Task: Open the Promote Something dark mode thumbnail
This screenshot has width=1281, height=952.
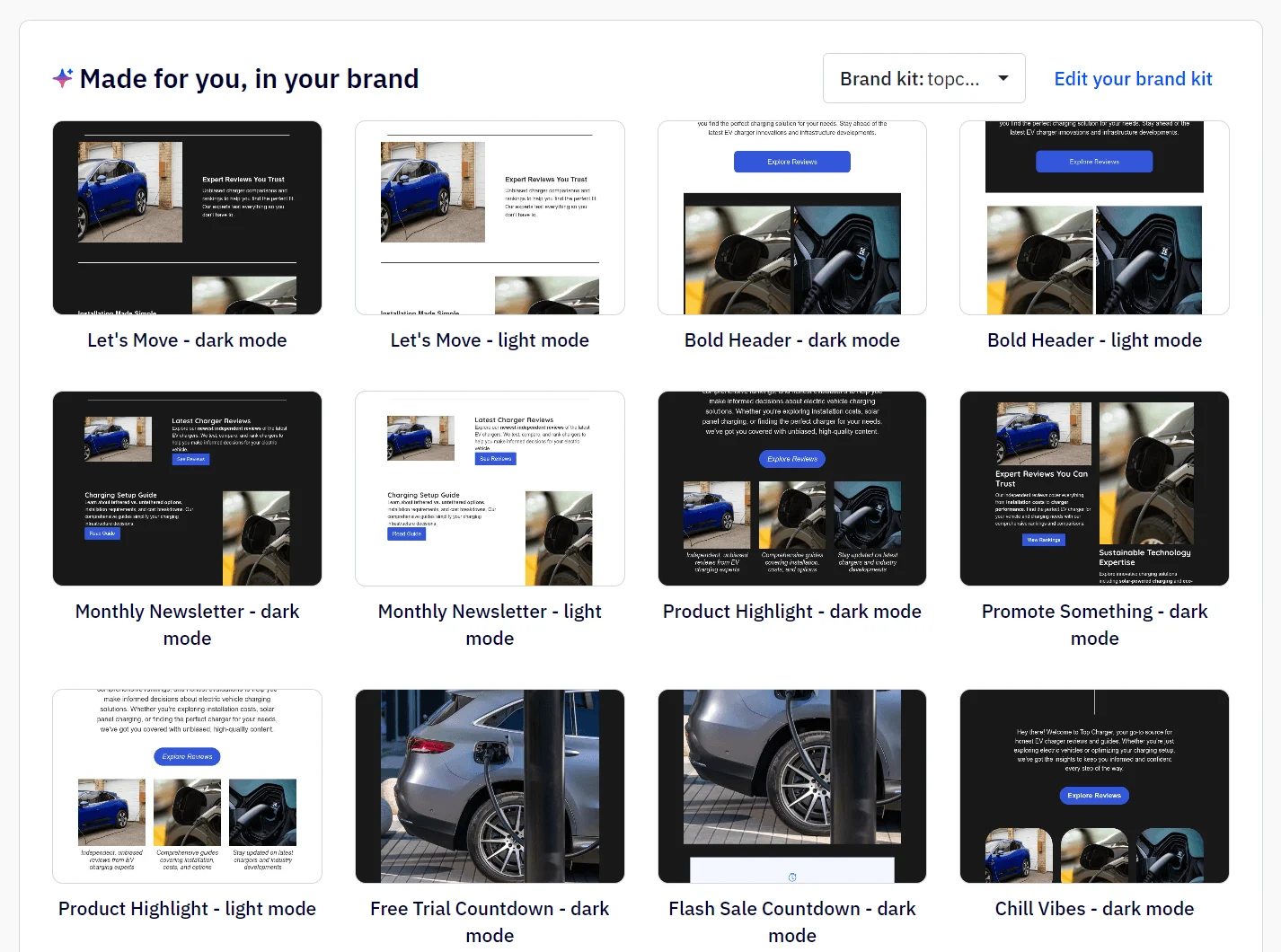Action: tap(1094, 489)
